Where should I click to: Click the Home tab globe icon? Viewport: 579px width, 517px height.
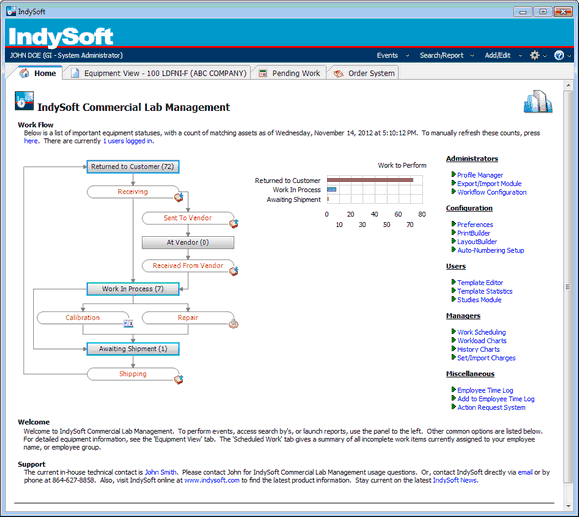pyautogui.click(x=25, y=73)
